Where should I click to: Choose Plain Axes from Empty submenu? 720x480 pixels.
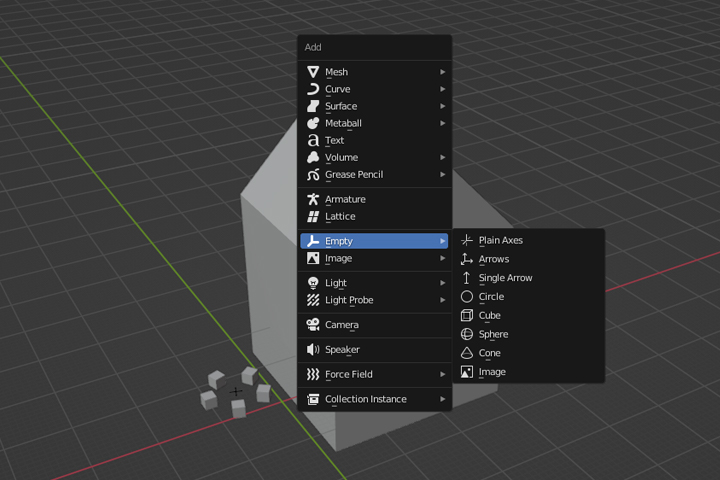[529, 240]
